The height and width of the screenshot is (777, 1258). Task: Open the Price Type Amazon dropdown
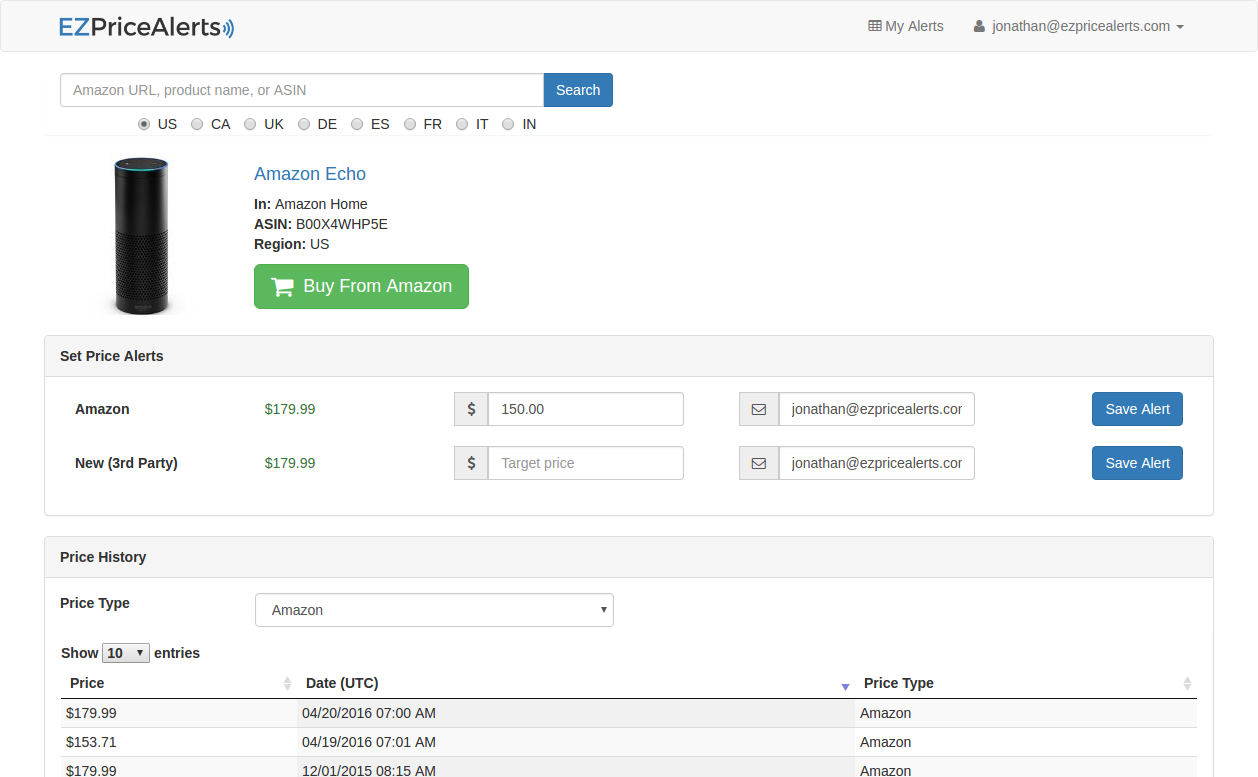(434, 610)
